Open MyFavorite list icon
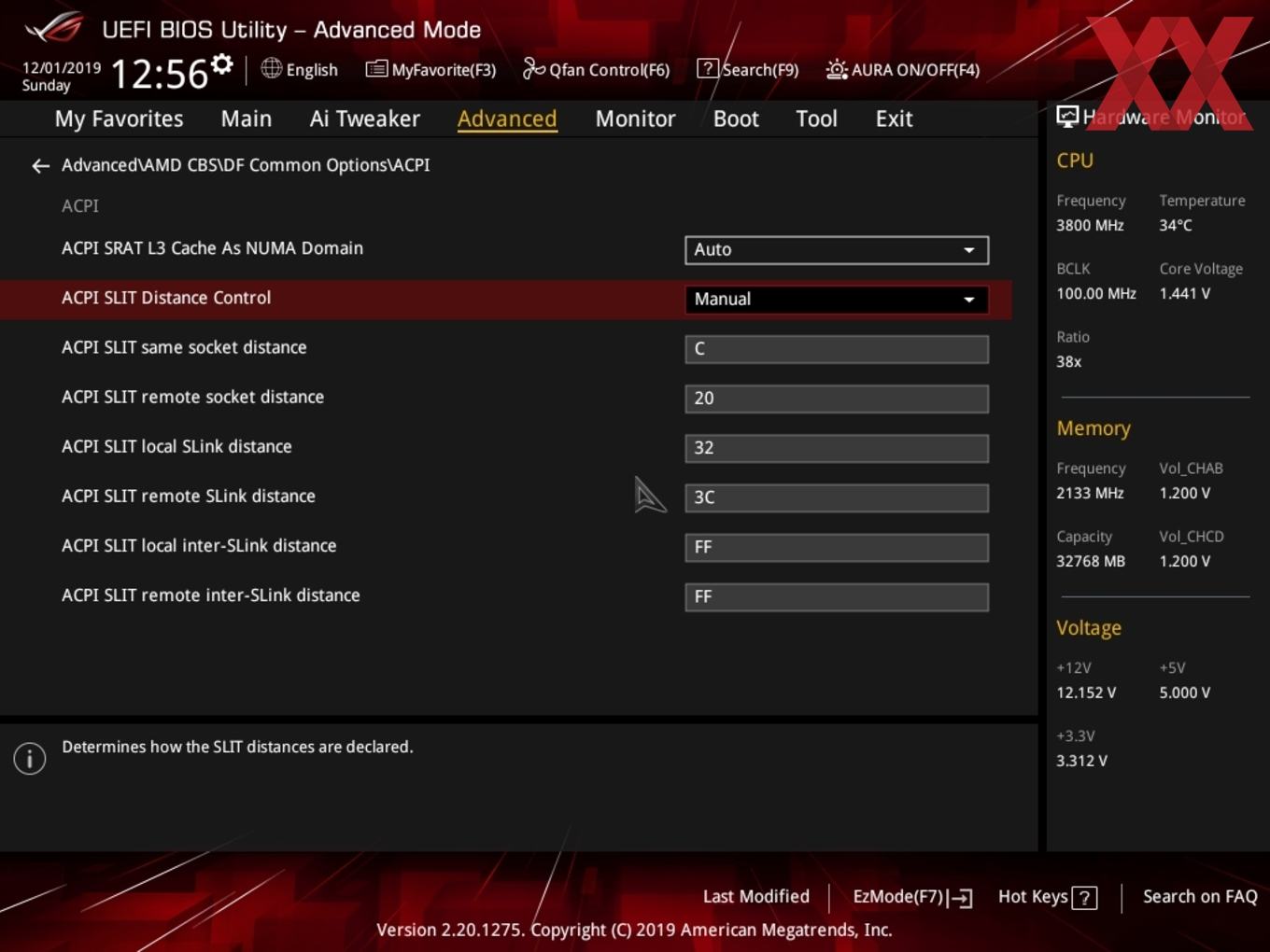 [x=376, y=69]
